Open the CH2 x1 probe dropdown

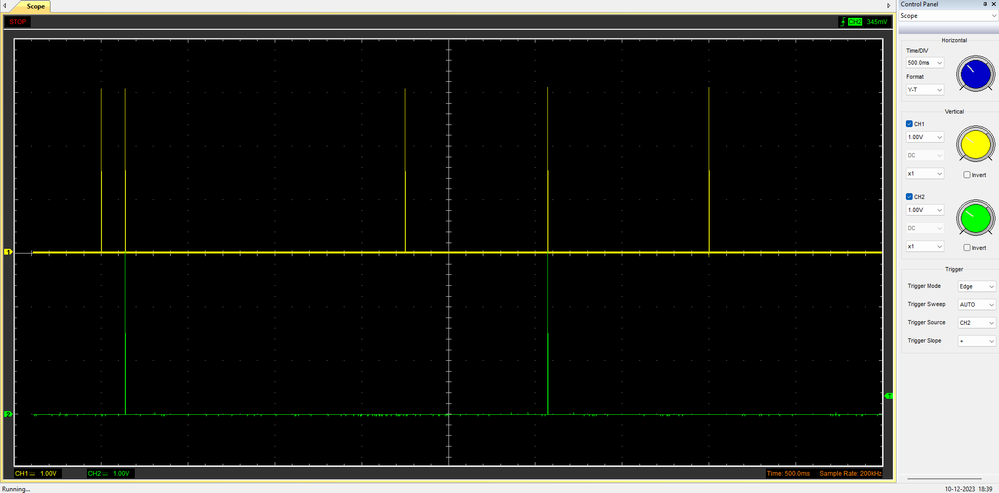925,246
